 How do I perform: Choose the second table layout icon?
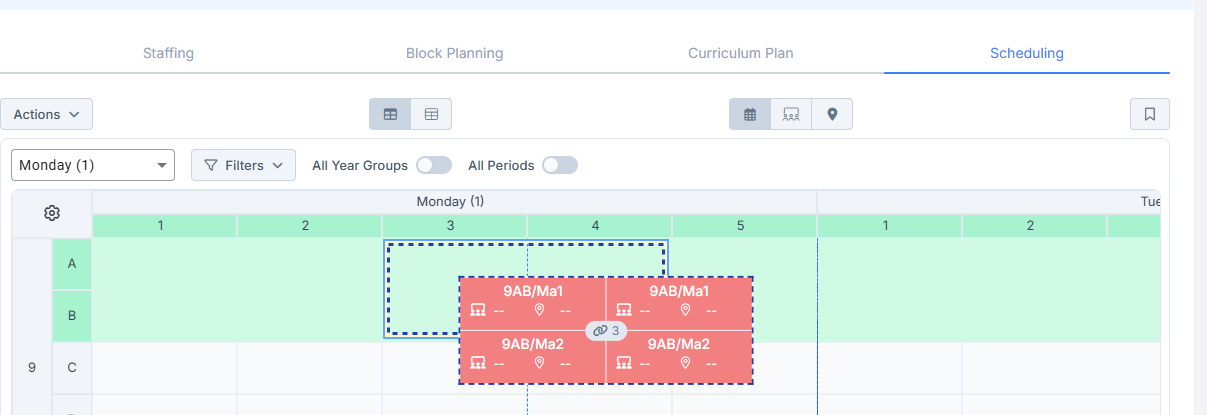(x=431, y=114)
